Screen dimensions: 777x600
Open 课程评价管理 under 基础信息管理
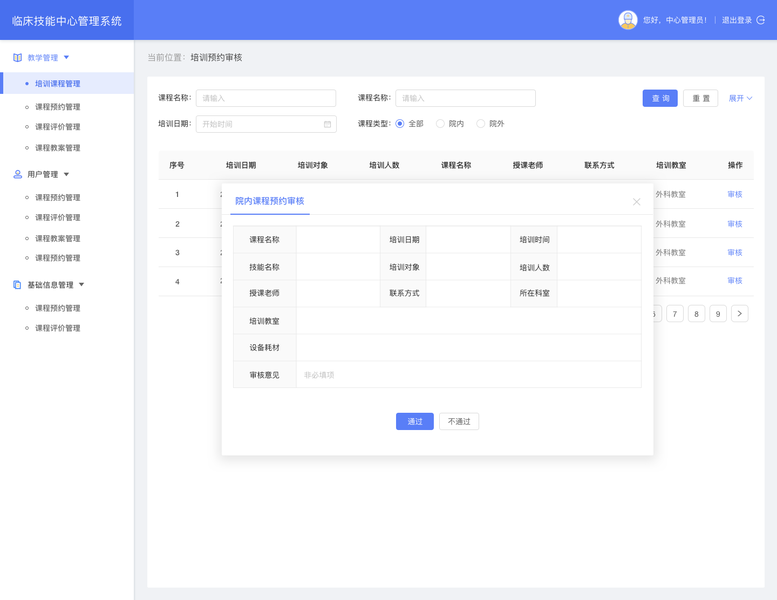click(57, 328)
